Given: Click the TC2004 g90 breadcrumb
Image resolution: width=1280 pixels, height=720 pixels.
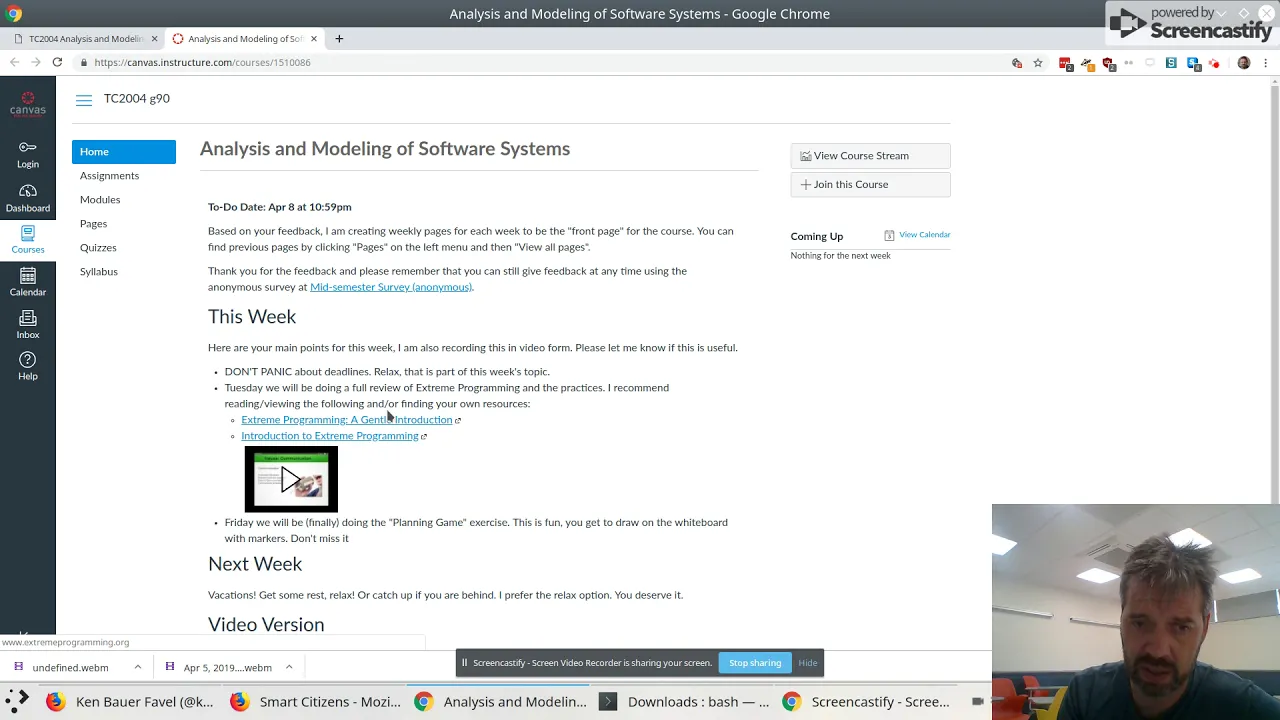Looking at the screenshot, I should pyautogui.click(x=137, y=99).
